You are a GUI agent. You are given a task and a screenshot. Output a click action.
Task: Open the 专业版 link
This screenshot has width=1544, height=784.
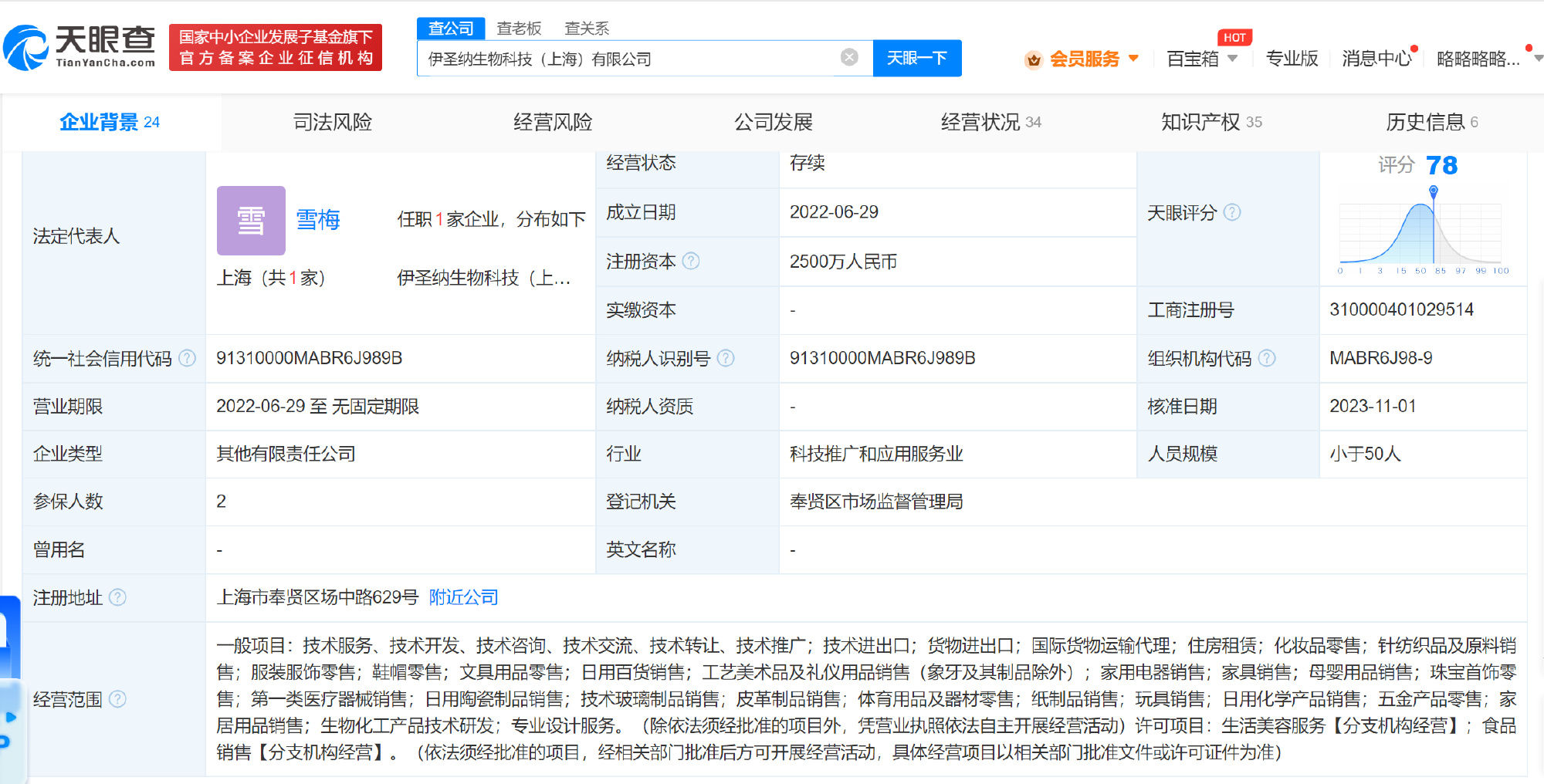point(1292,59)
